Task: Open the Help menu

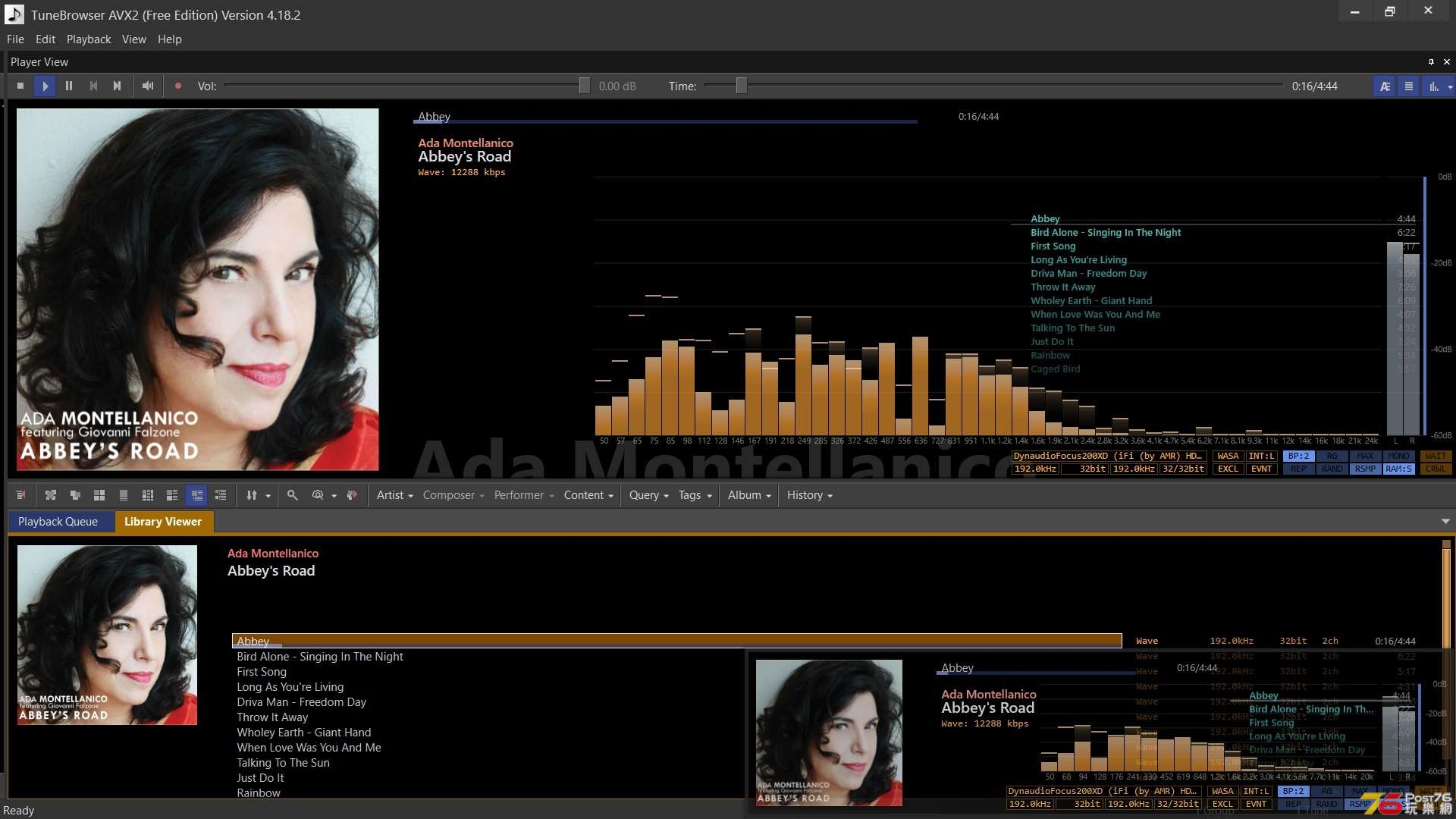Action: pos(170,39)
